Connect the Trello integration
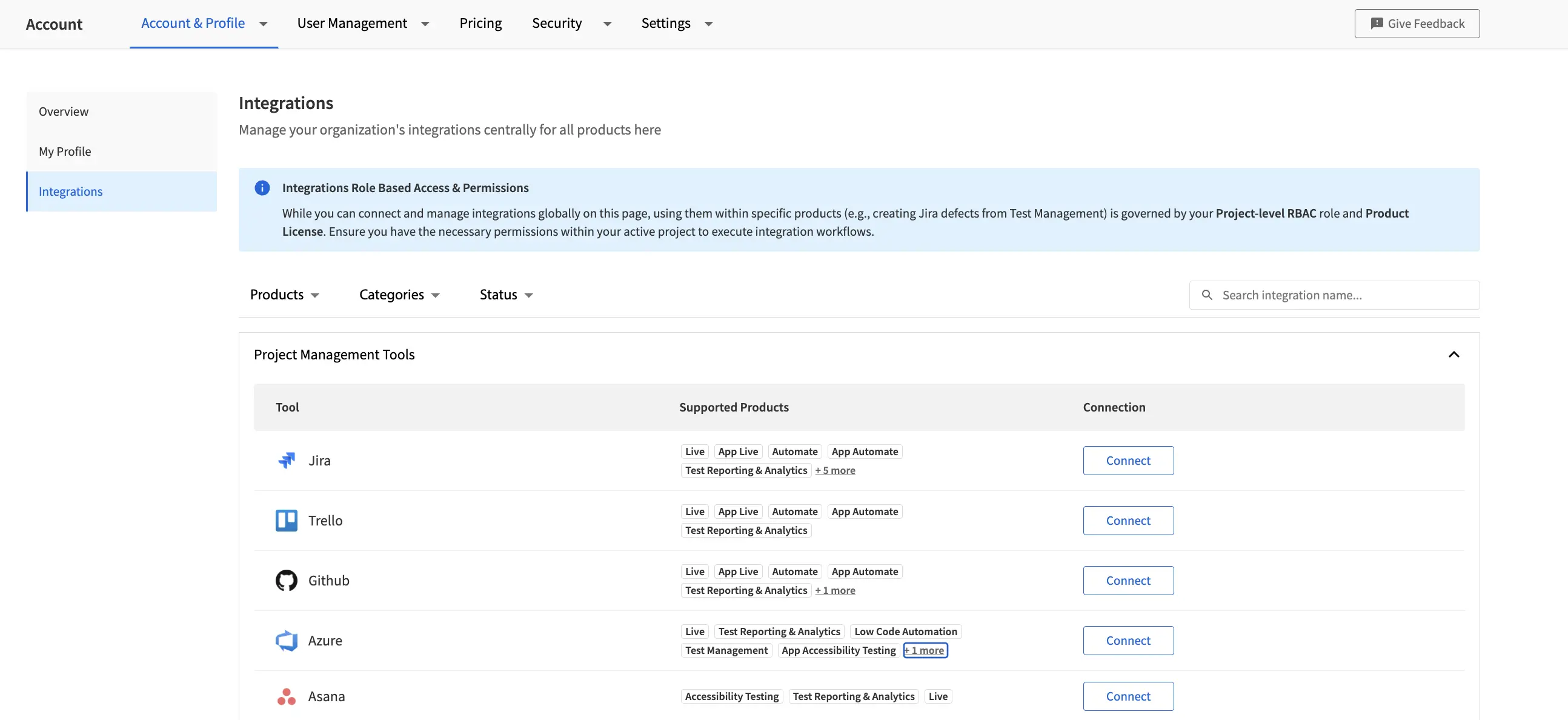The image size is (1568, 720). tap(1128, 520)
